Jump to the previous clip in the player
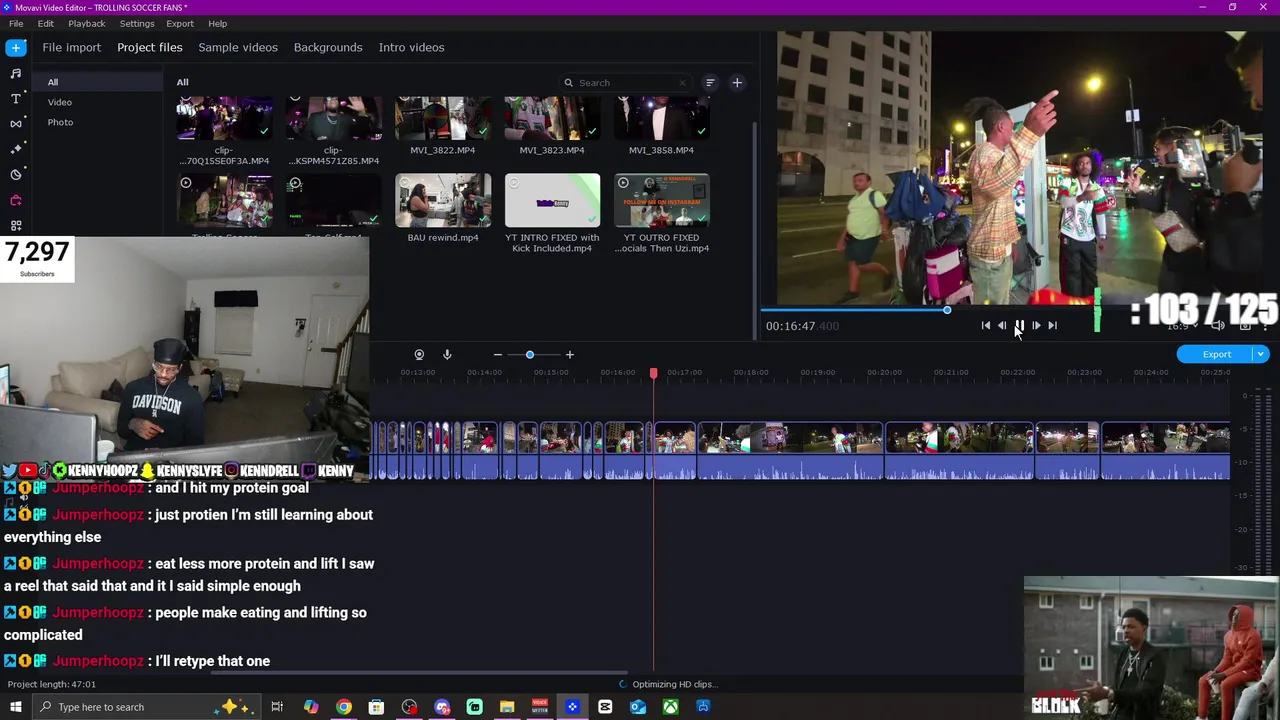 985,325
